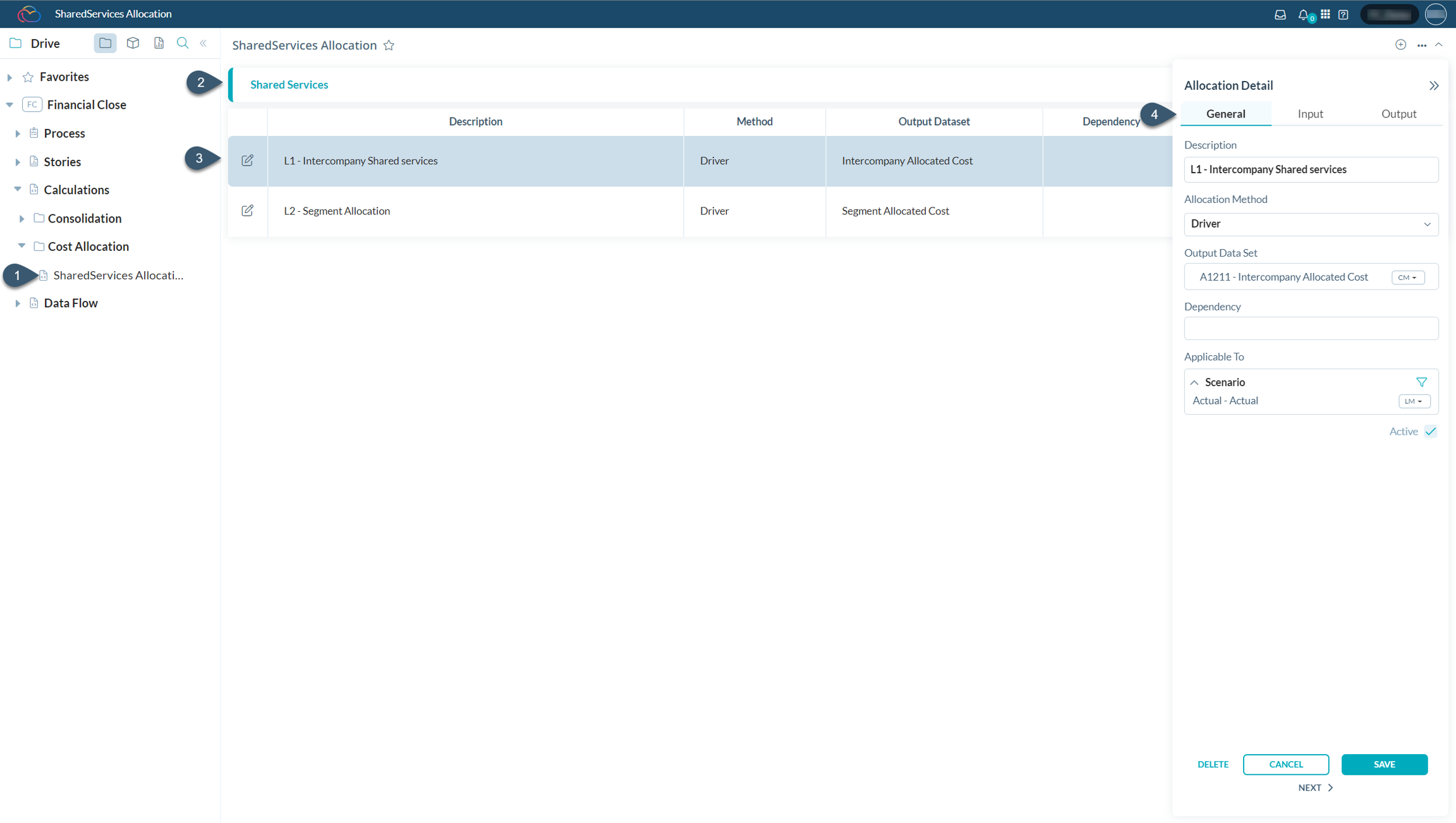Image resolution: width=1456 pixels, height=823 pixels.
Task: Open the LM dropdown next to Actual - Actual
Action: coord(1414,401)
